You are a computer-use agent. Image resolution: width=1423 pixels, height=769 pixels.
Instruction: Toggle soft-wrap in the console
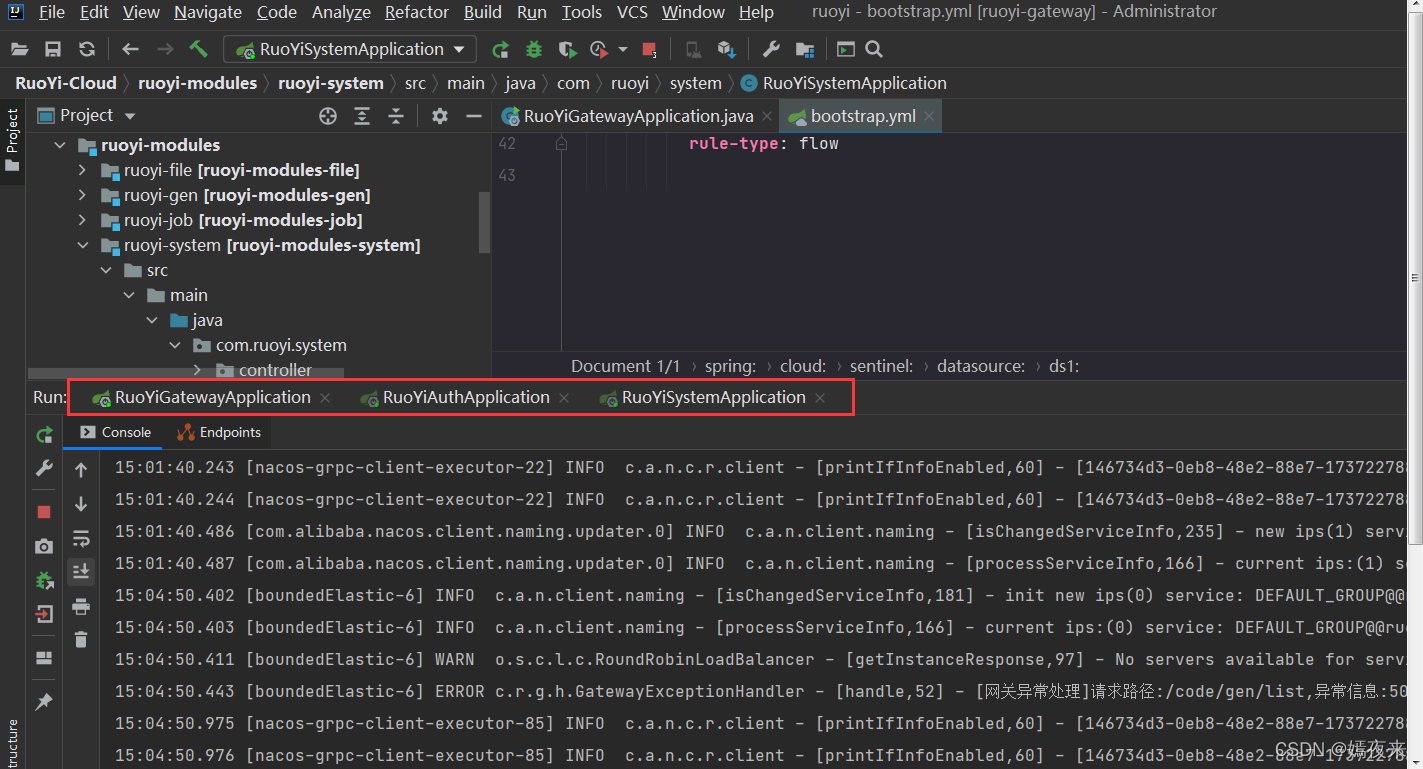(81, 539)
